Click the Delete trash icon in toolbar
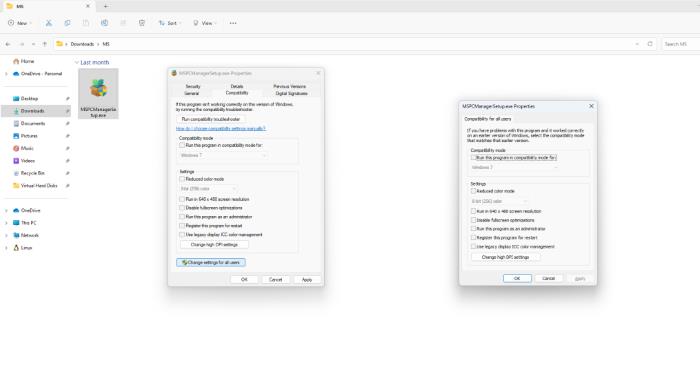Image resolution: width=700 pixels, height=372 pixels. pyautogui.click(x=142, y=23)
